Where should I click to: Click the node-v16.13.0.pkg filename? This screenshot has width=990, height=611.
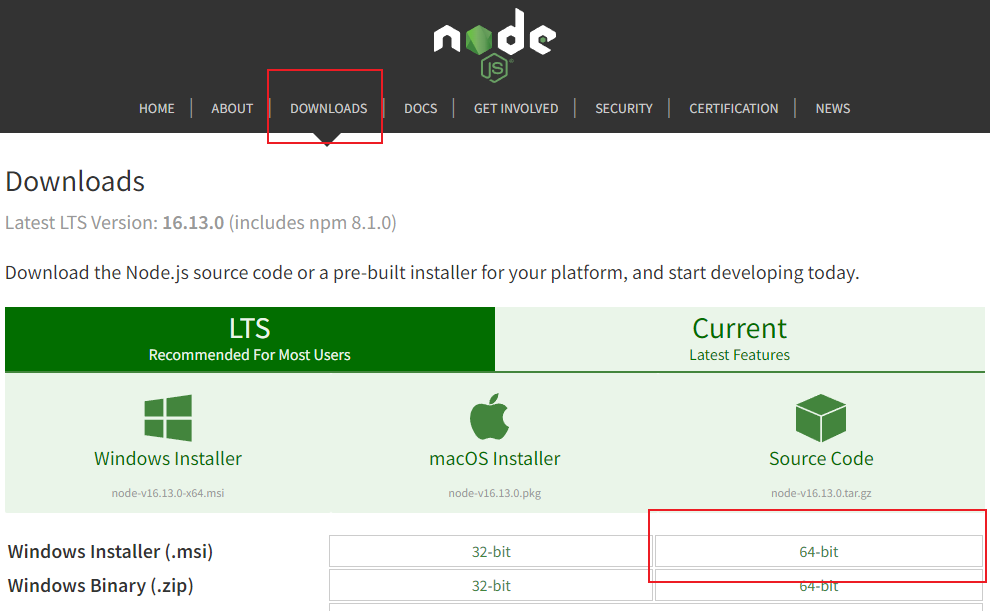494,493
